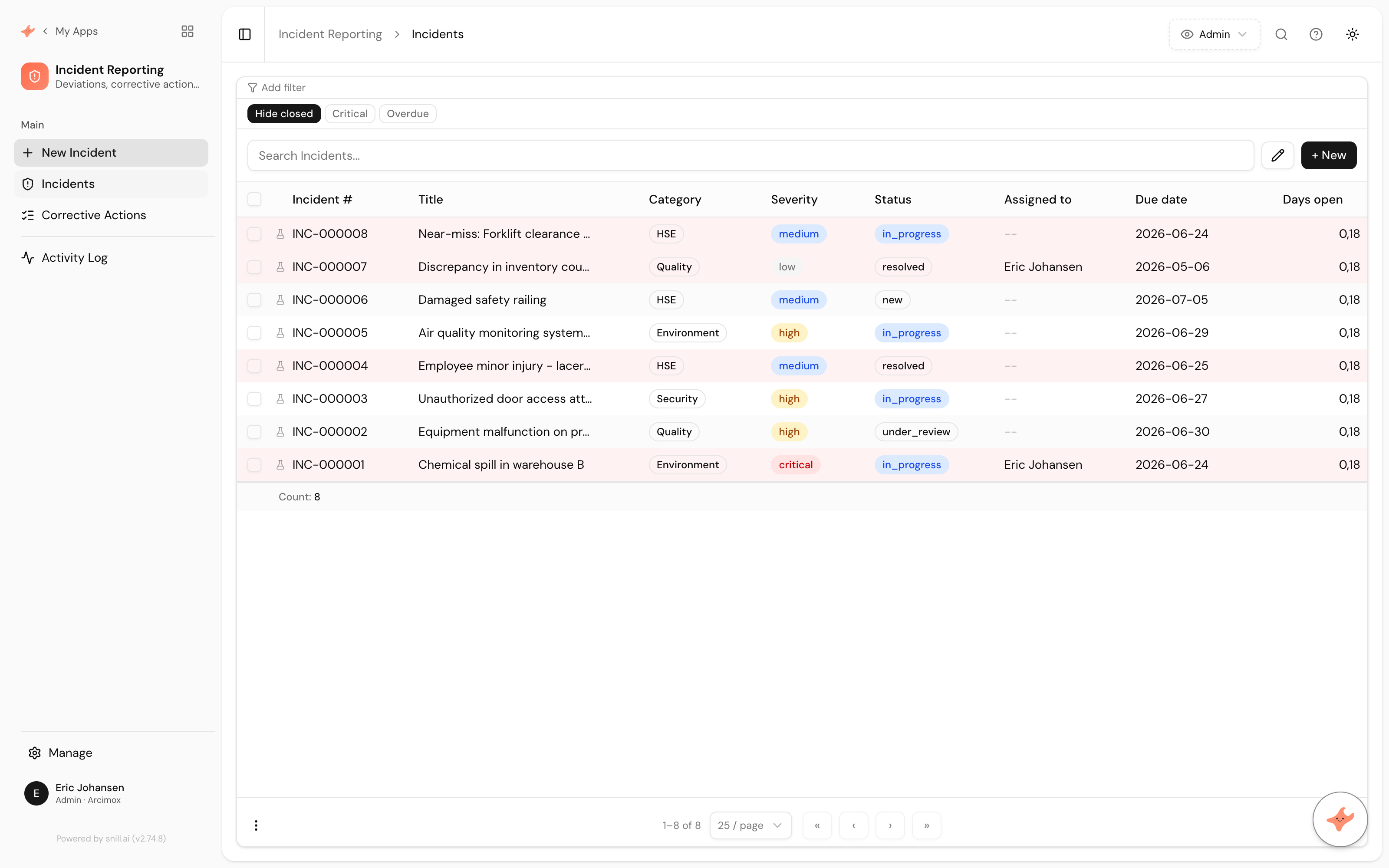The image size is (1389, 868).
Task: Click the Search Incidents input field
Action: tap(750, 155)
